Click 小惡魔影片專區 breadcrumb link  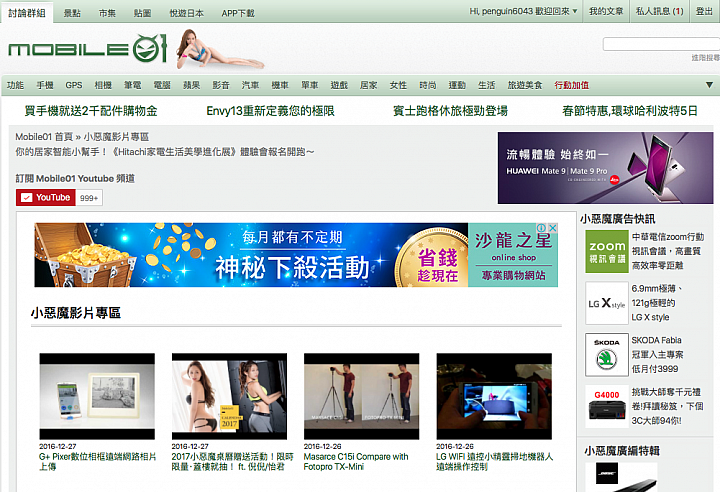pyautogui.click(x=116, y=137)
